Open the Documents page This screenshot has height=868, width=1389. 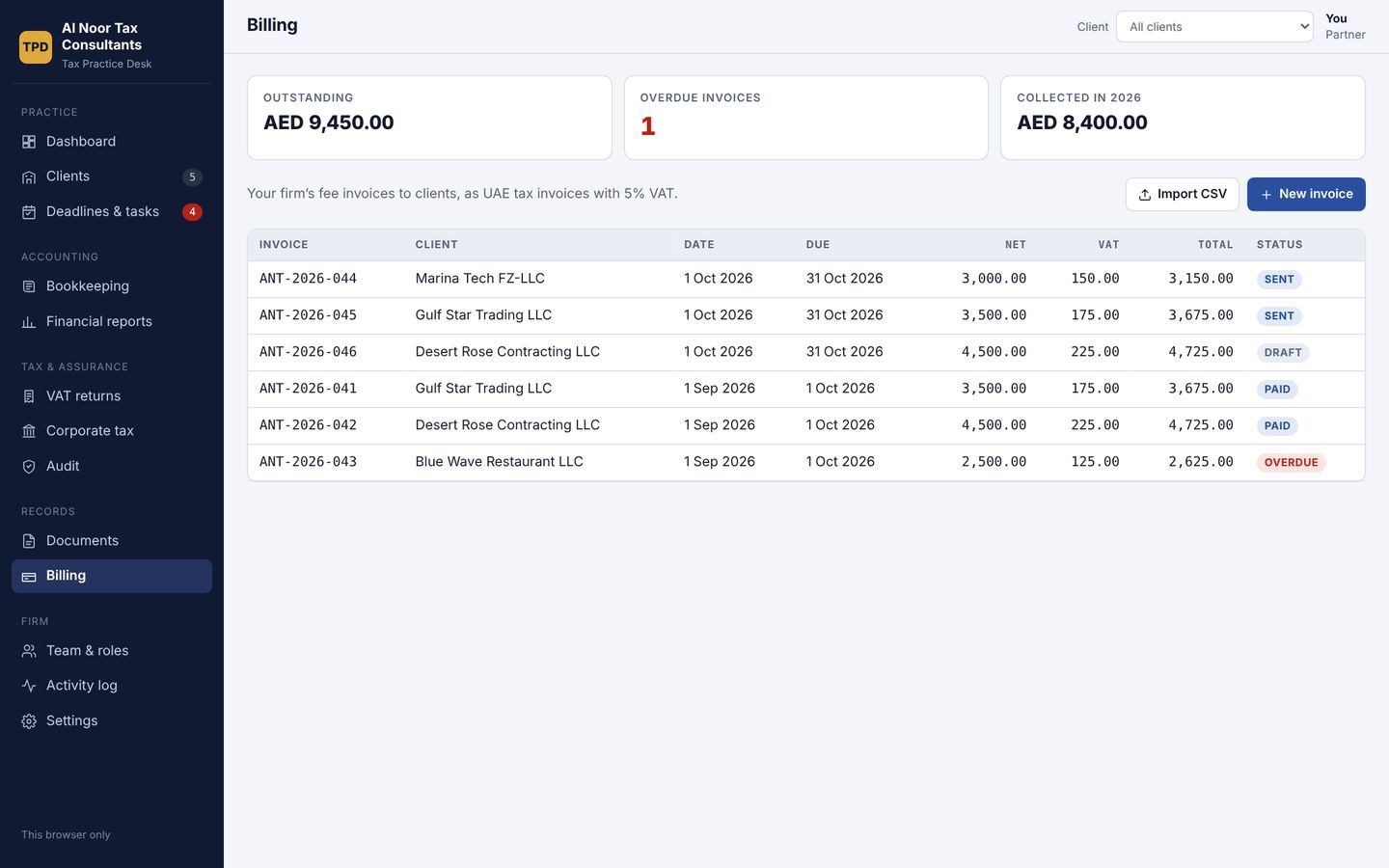coord(112,541)
